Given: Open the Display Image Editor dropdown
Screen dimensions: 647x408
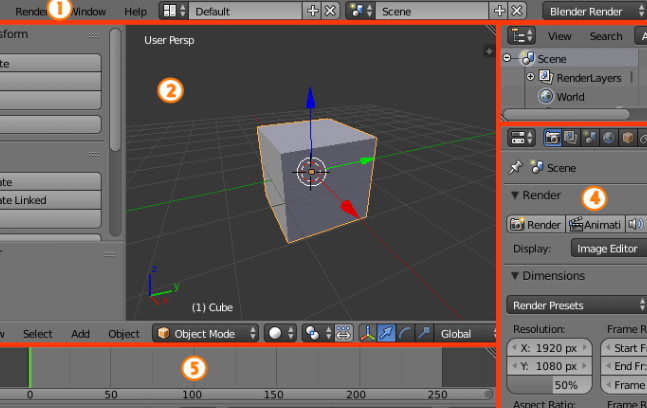Looking at the screenshot, I should coord(609,248).
